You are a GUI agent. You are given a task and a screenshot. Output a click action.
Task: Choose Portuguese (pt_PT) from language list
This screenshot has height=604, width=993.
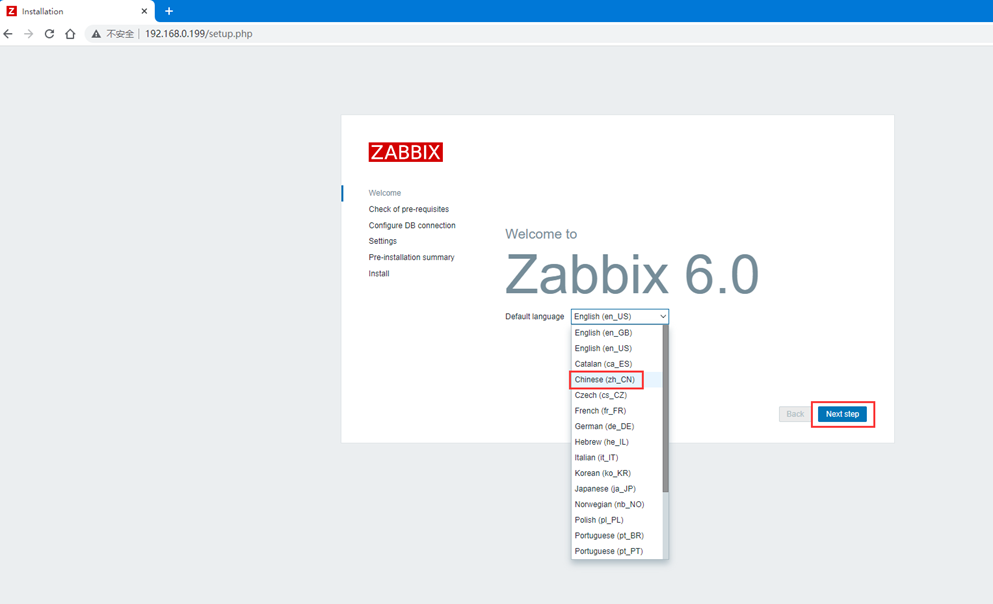616,551
